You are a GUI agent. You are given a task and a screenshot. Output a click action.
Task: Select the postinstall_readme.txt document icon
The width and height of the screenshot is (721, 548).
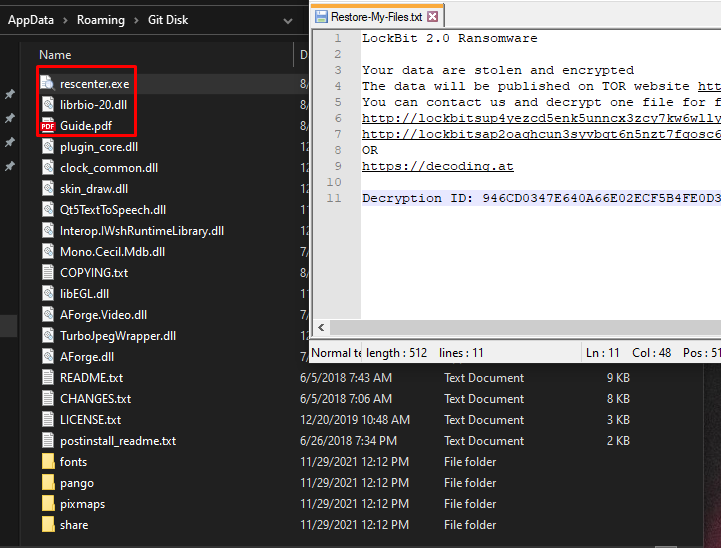48,440
